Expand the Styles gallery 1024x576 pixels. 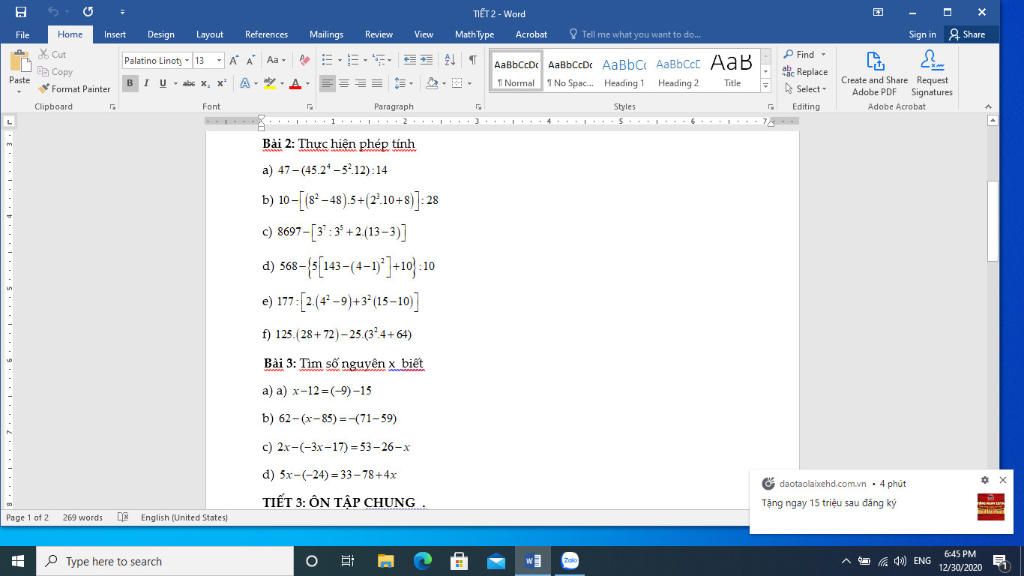pos(766,86)
